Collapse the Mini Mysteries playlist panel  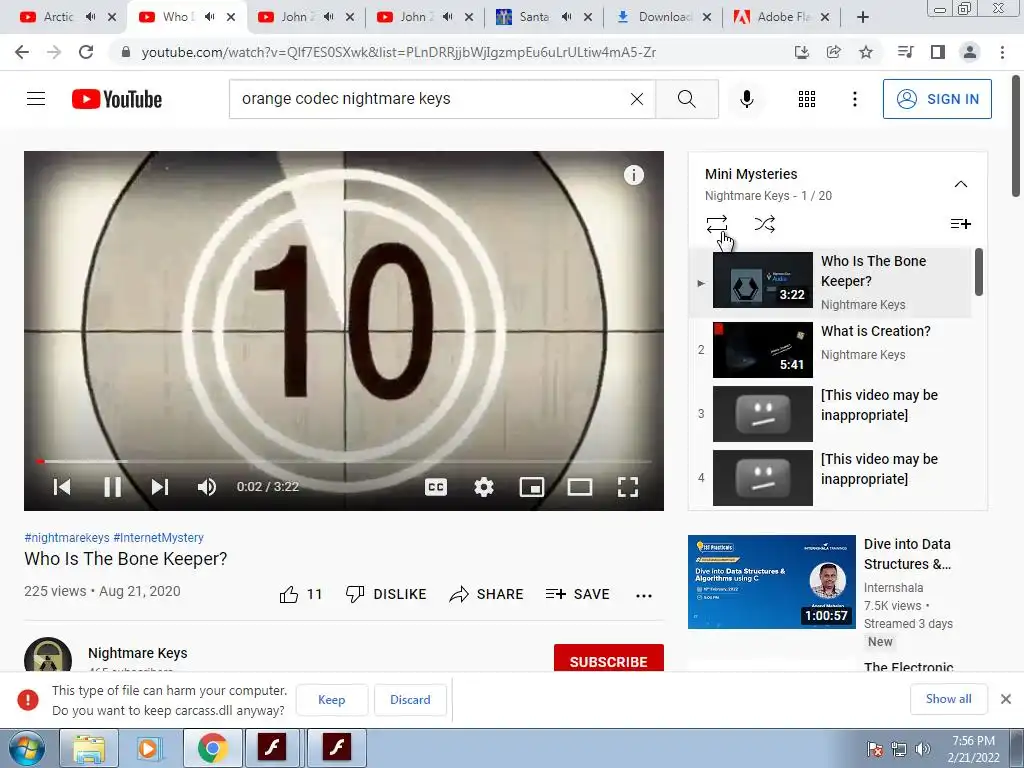coord(960,184)
